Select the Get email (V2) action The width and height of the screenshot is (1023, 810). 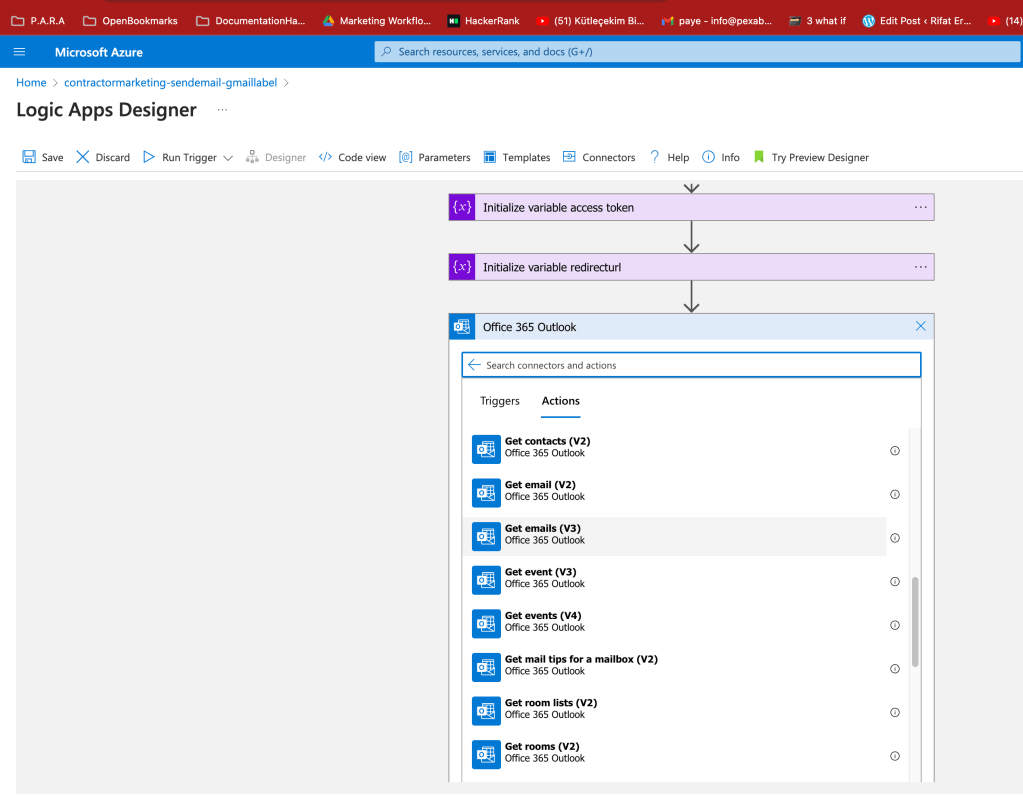pyautogui.click(x=675, y=493)
